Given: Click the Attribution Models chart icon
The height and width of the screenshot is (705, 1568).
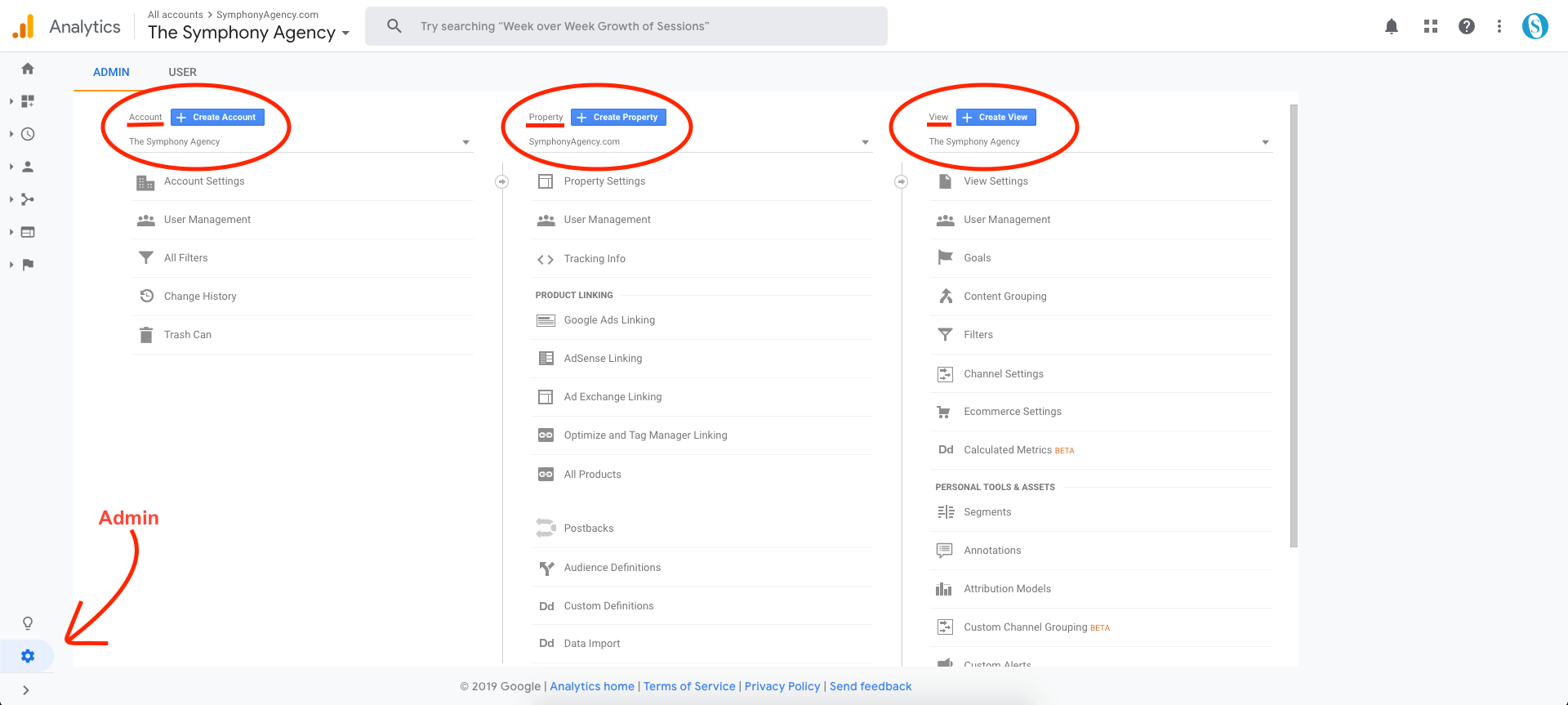Looking at the screenshot, I should pos(944,589).
